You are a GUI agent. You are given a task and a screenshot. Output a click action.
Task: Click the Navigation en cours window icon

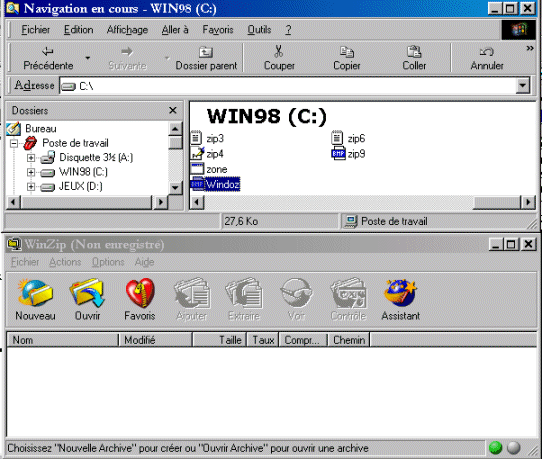(13, 8)
